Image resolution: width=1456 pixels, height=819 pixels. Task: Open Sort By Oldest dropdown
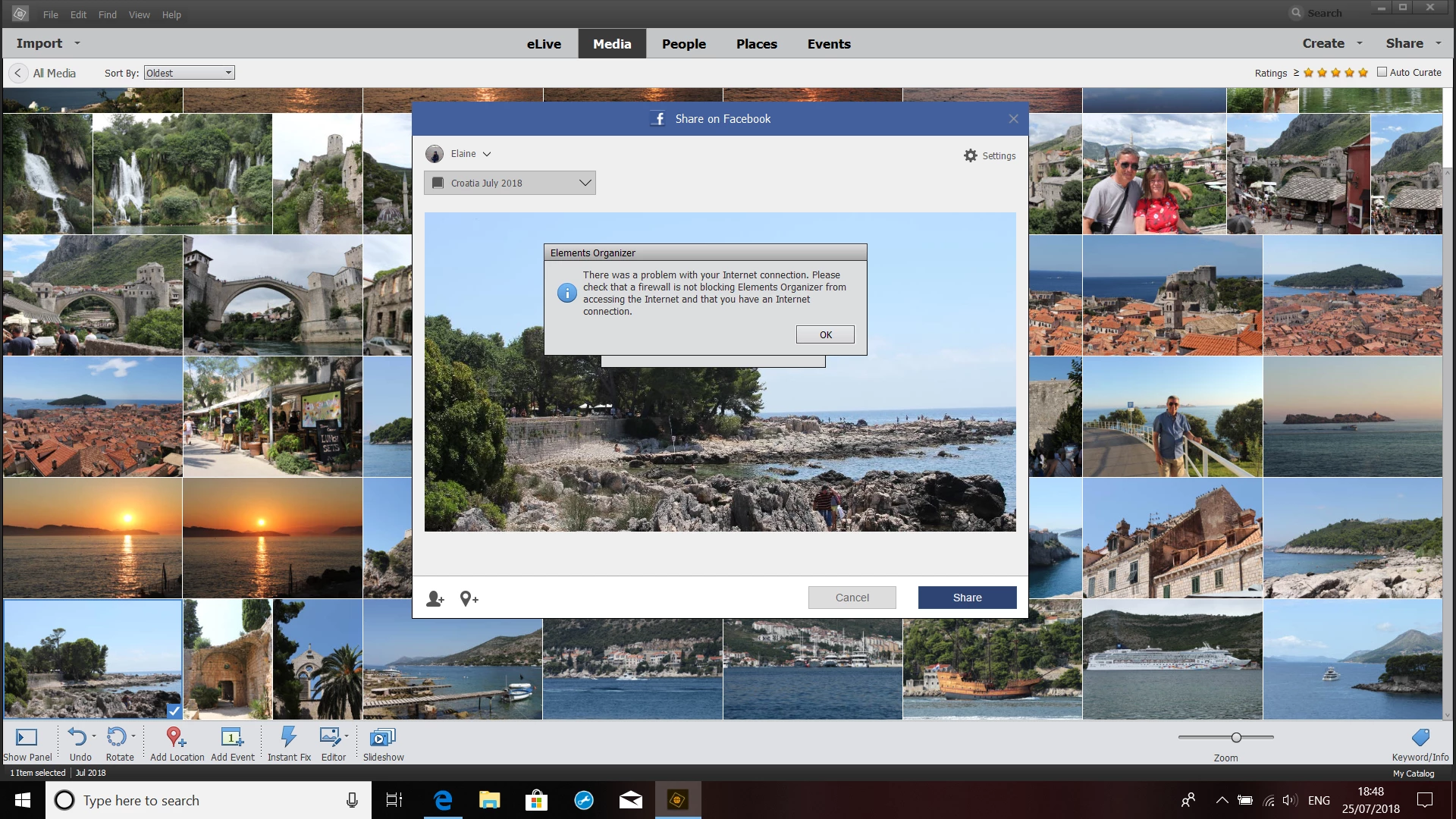coord(189,73)
